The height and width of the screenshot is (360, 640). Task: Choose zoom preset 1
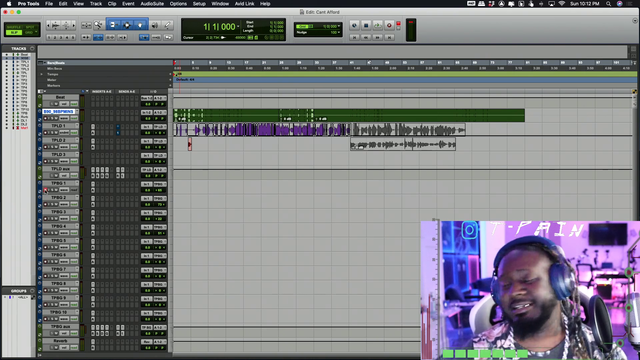click(x=49, y=37)
